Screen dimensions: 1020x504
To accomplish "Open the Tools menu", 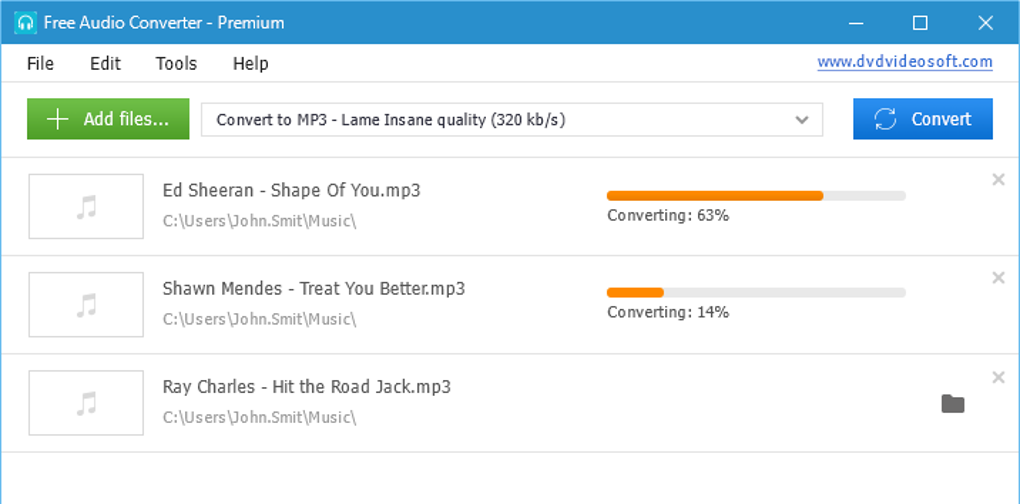I will point(176,63).
